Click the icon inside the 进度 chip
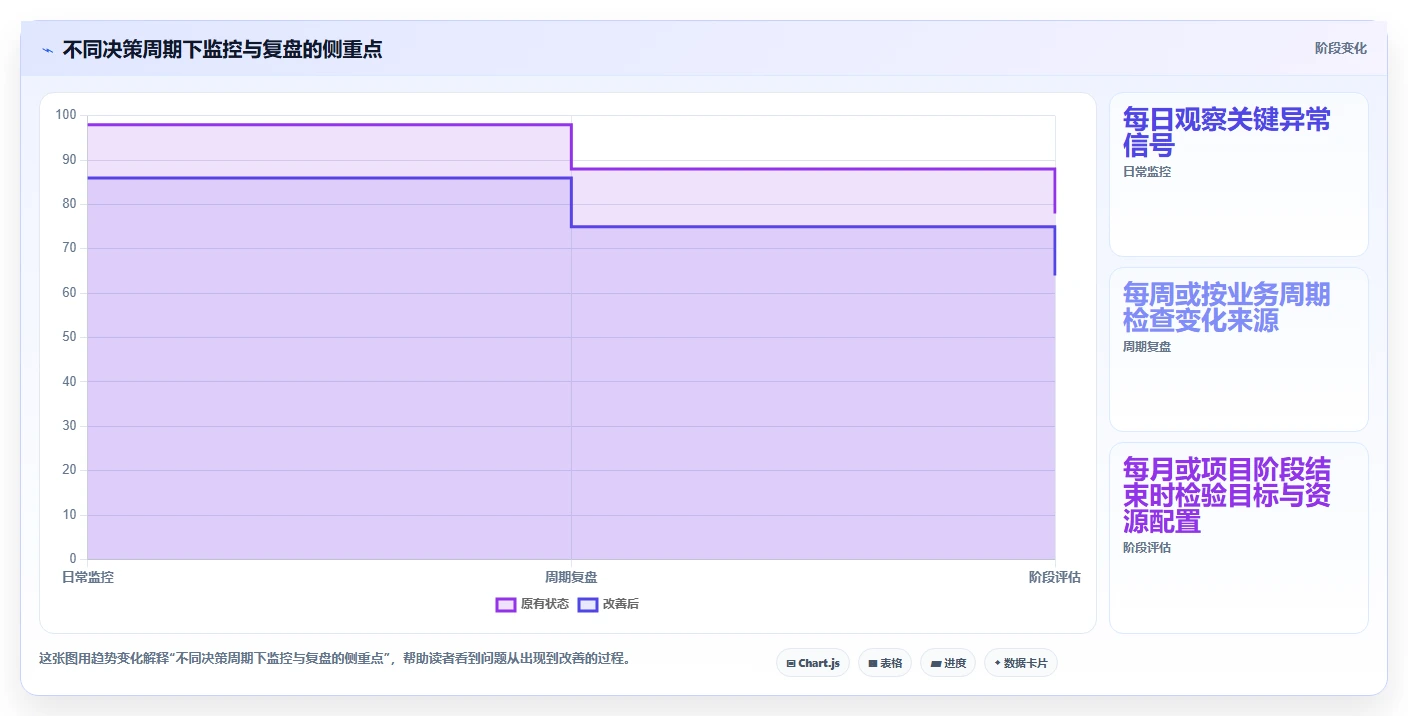 pos(935,663)
